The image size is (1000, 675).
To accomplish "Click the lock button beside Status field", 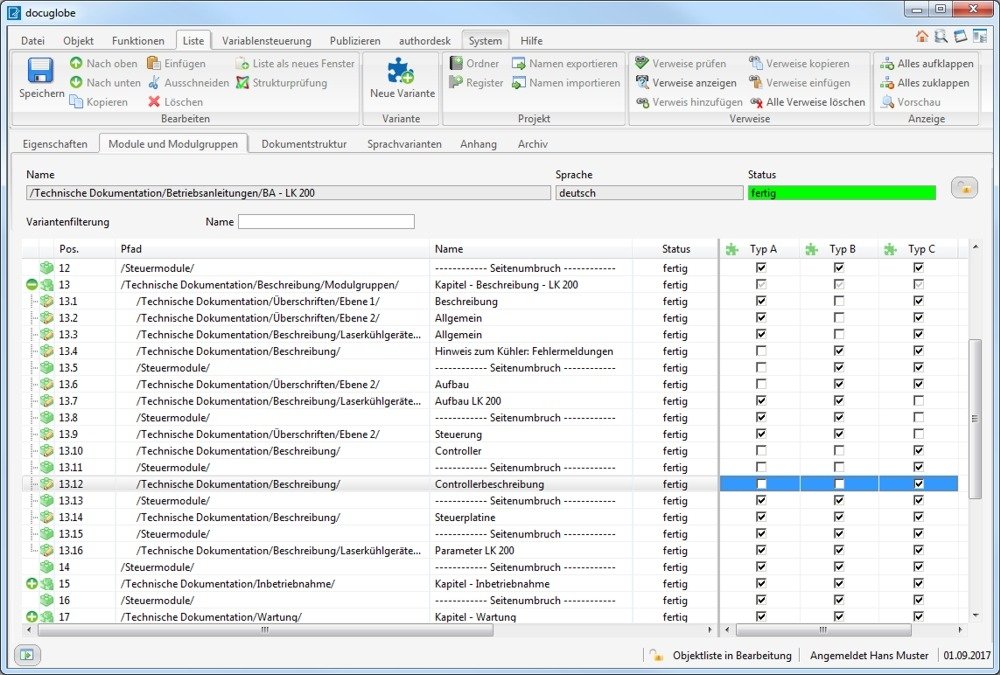I will coord(963,188).
